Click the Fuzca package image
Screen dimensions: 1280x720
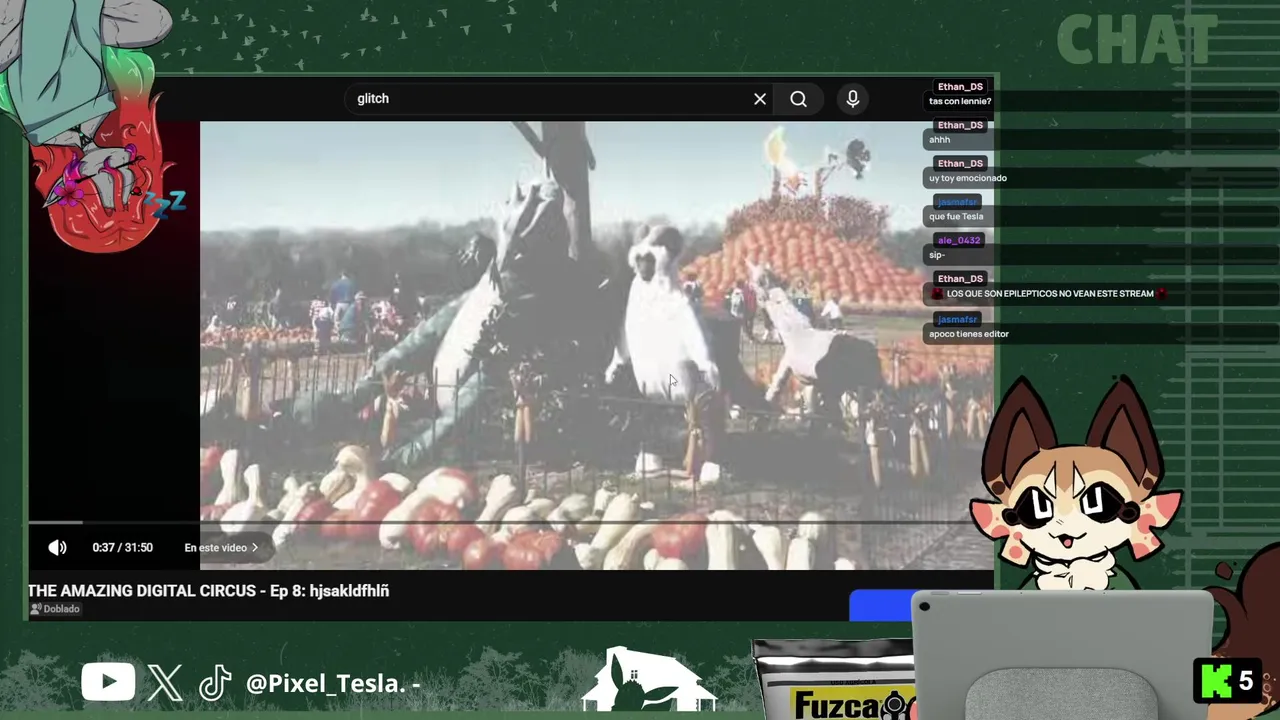[835, 680]
